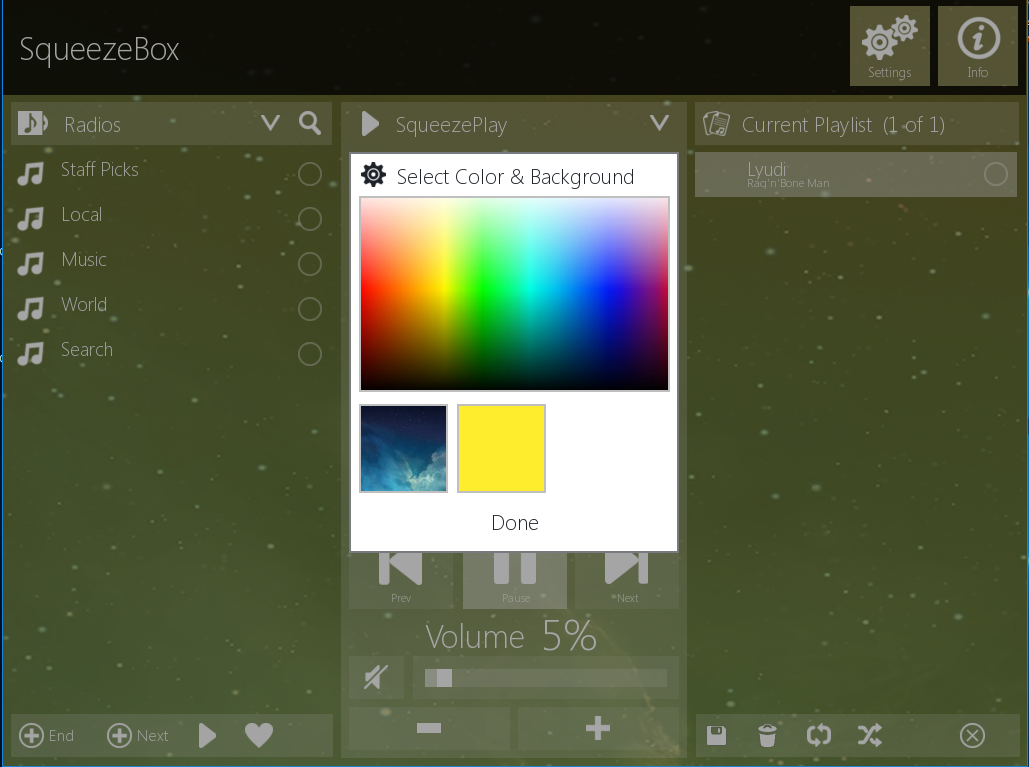Choose the yellow color swatch
This screenshot has width=1029, height=767.
point(501,448)
